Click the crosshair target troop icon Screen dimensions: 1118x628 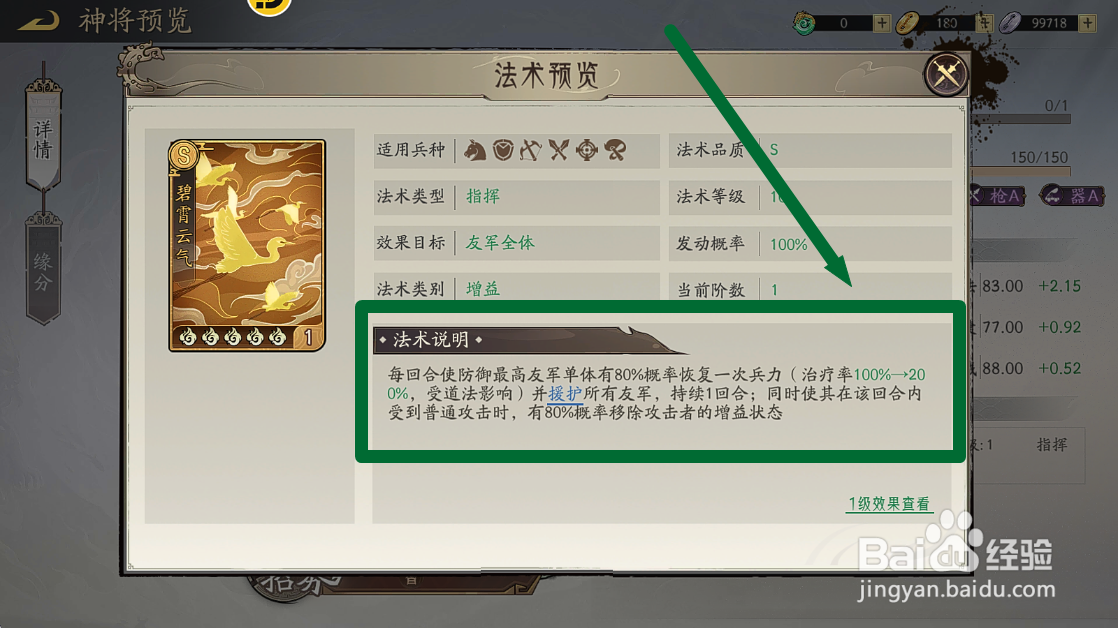[x=587, y=150]
